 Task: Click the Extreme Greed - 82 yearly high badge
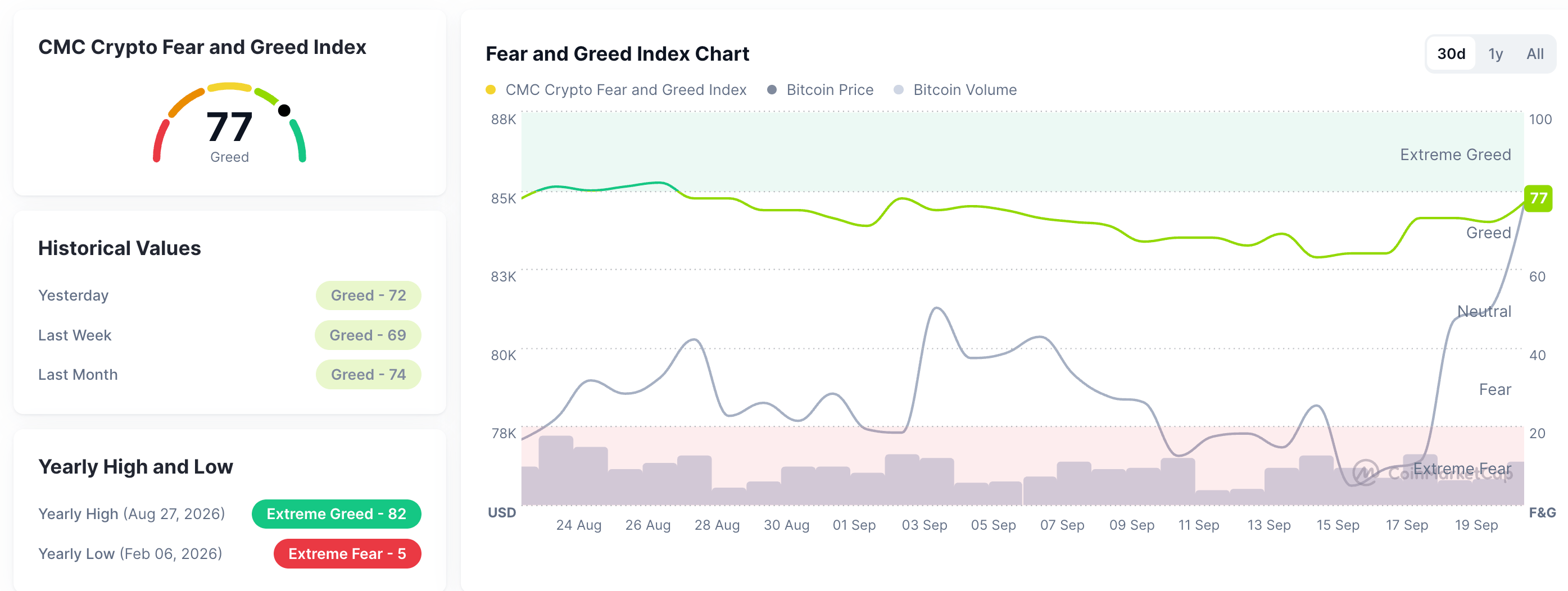pos(336,513)
